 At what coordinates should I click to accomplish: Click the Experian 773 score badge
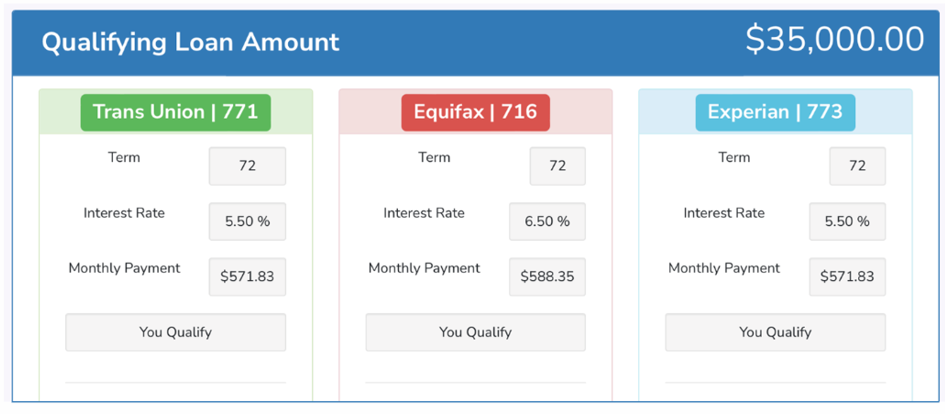pos(775,112)
